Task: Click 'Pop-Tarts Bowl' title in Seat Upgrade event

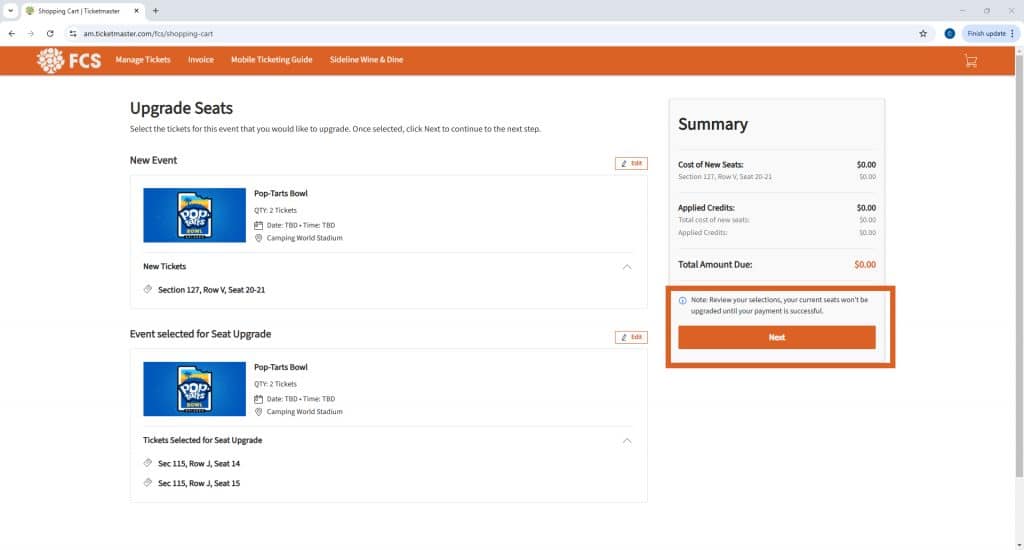Action: 281,367
